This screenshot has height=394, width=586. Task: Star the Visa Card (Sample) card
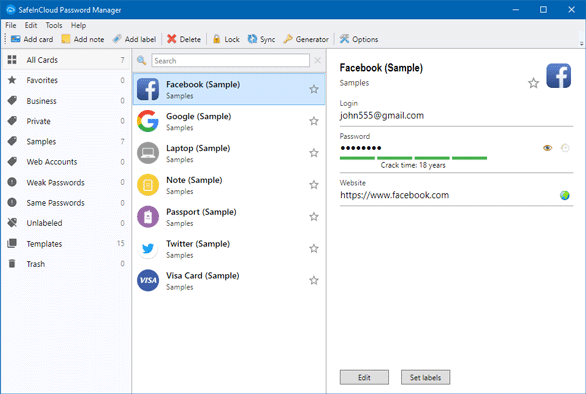point(314,280)
